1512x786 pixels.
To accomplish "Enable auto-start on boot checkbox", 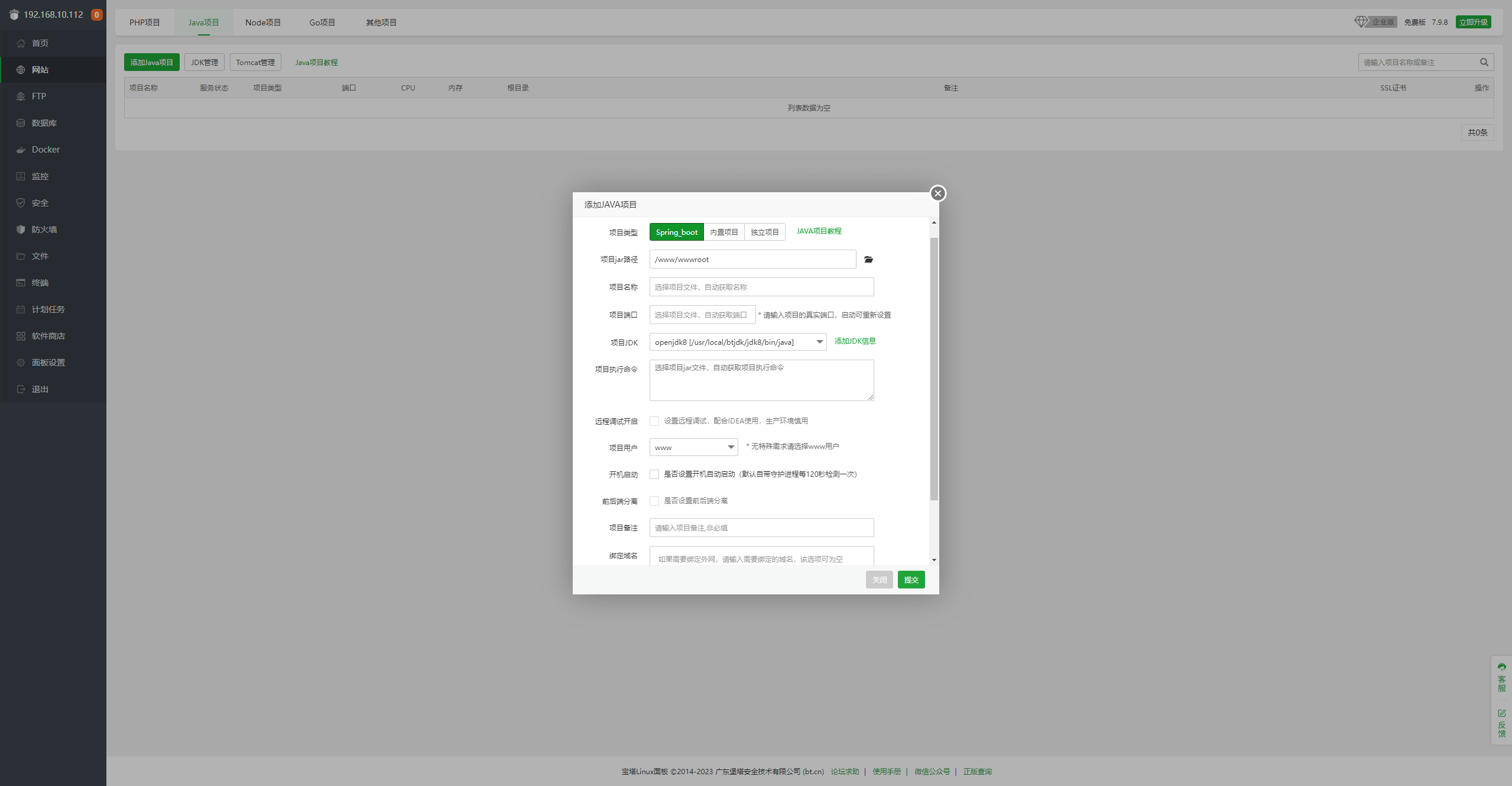I will coord(654,474).
